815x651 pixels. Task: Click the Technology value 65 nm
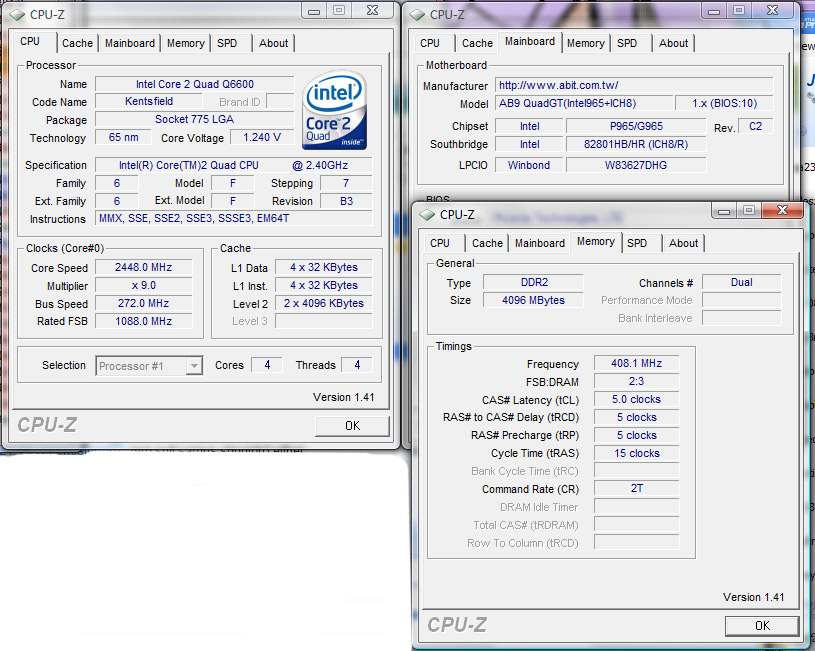point(123,137)
